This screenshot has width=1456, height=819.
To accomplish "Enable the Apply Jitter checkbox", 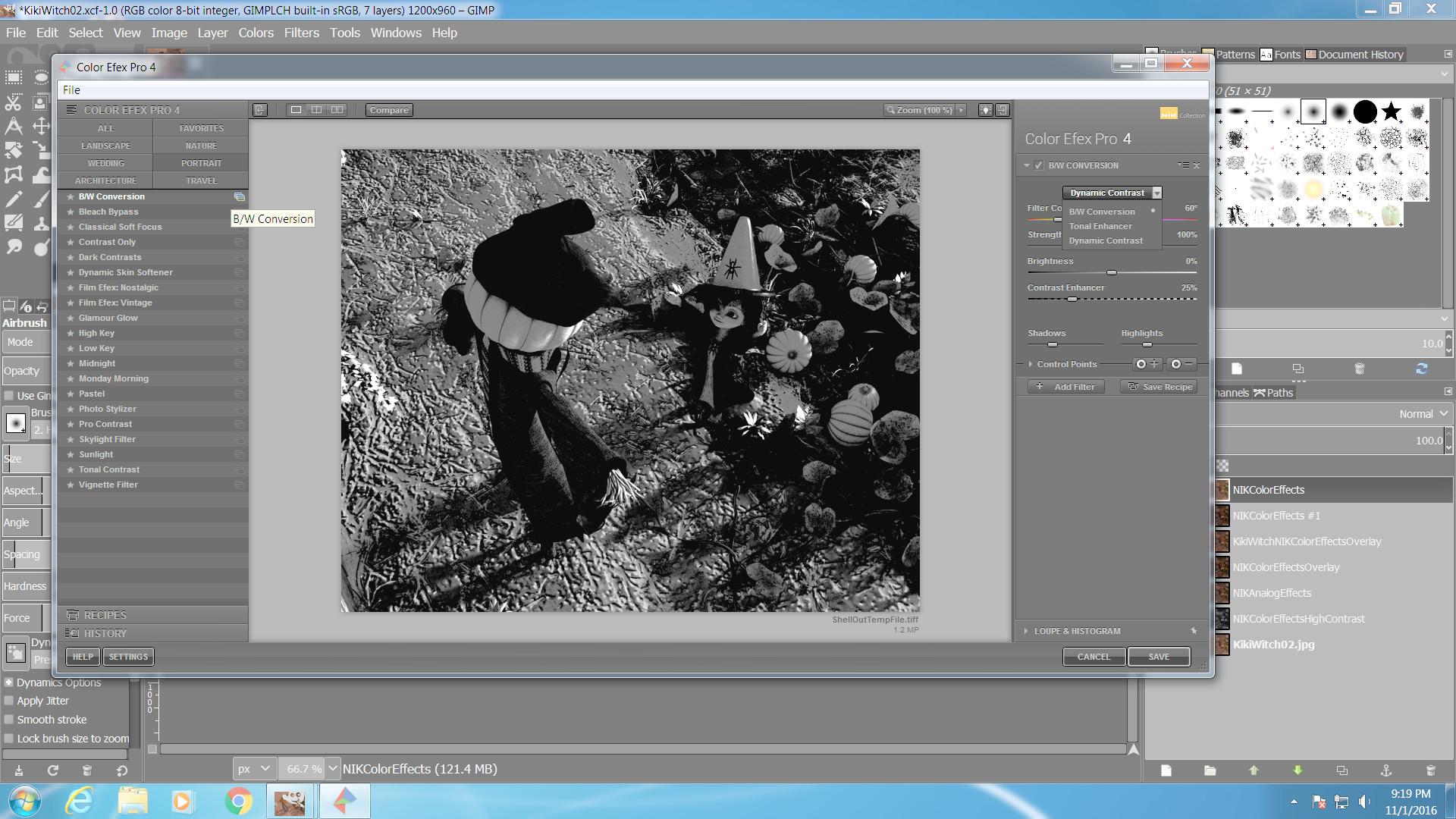I will tap(9, 701).
